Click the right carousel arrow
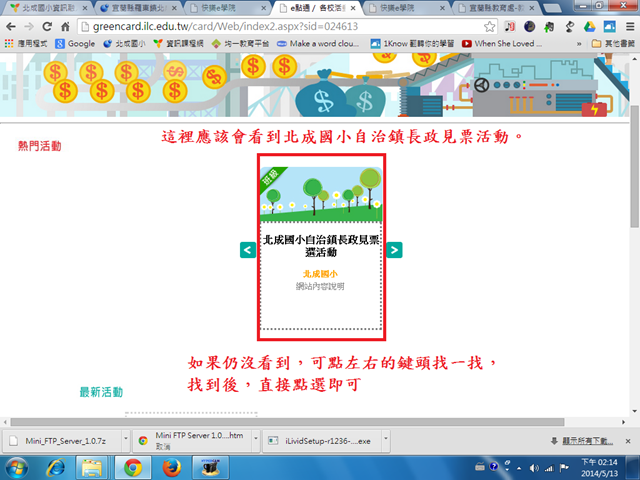This screenshot has height=480, width=640. point(394,250)
